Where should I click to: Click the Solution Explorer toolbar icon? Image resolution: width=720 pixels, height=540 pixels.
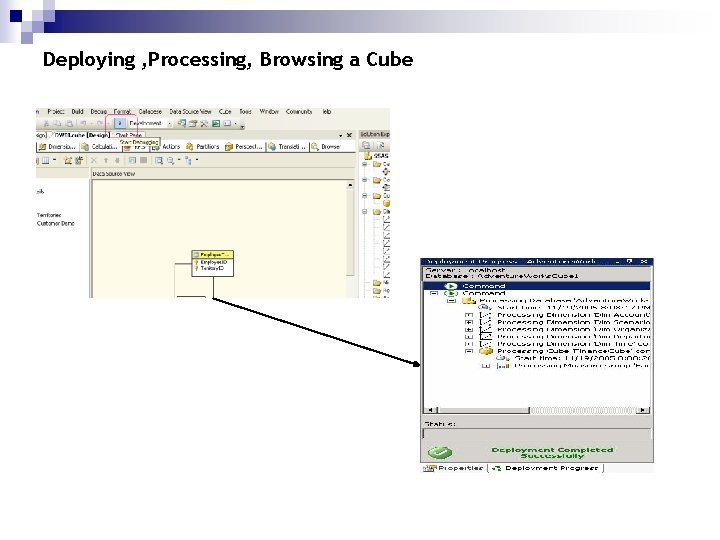click(182, 123)
